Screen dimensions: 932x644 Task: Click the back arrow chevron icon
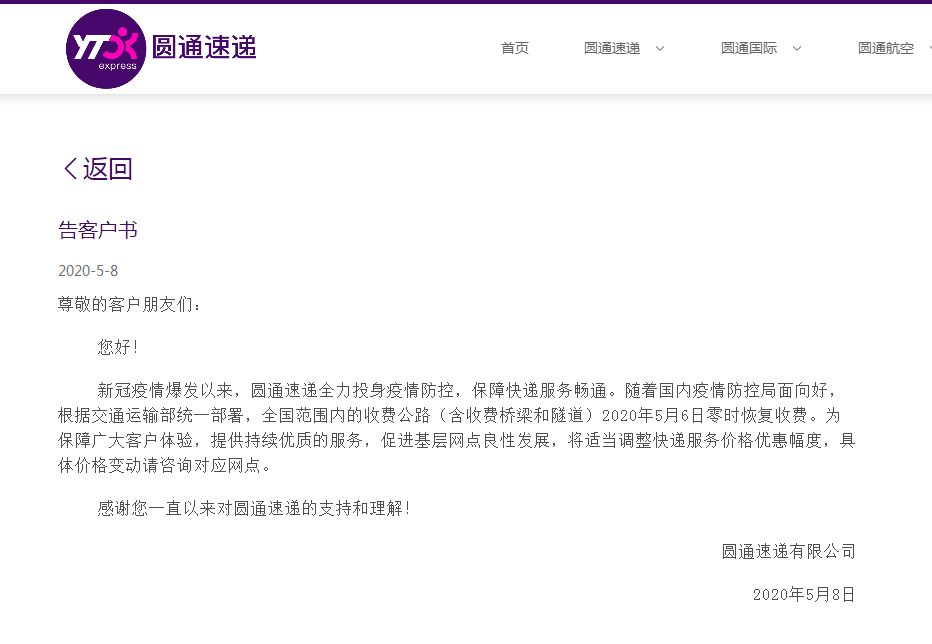(x=70, y=169)
